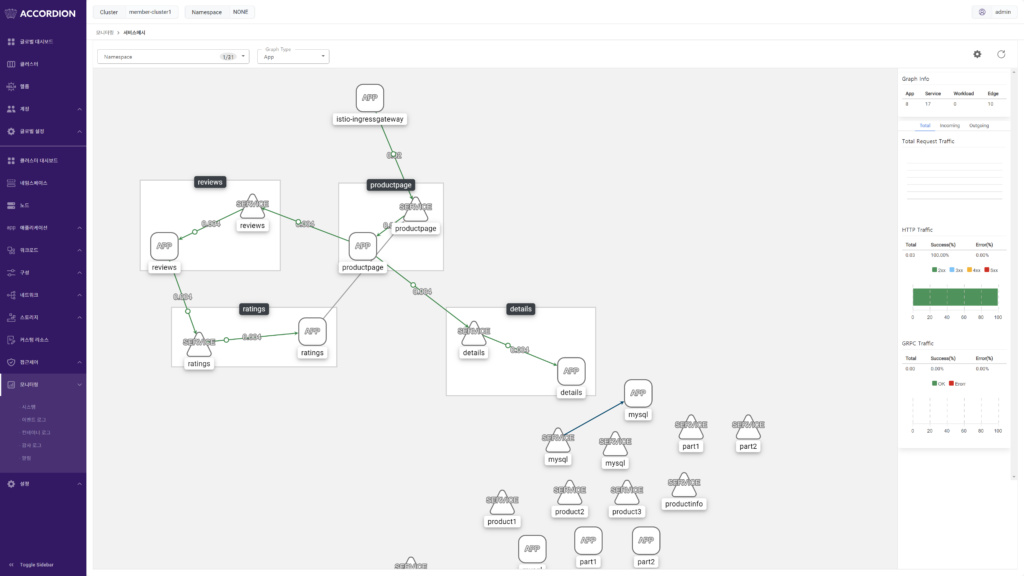Select the product3 SERVICE node
The image size is (1024, 576).
[626, 493]
